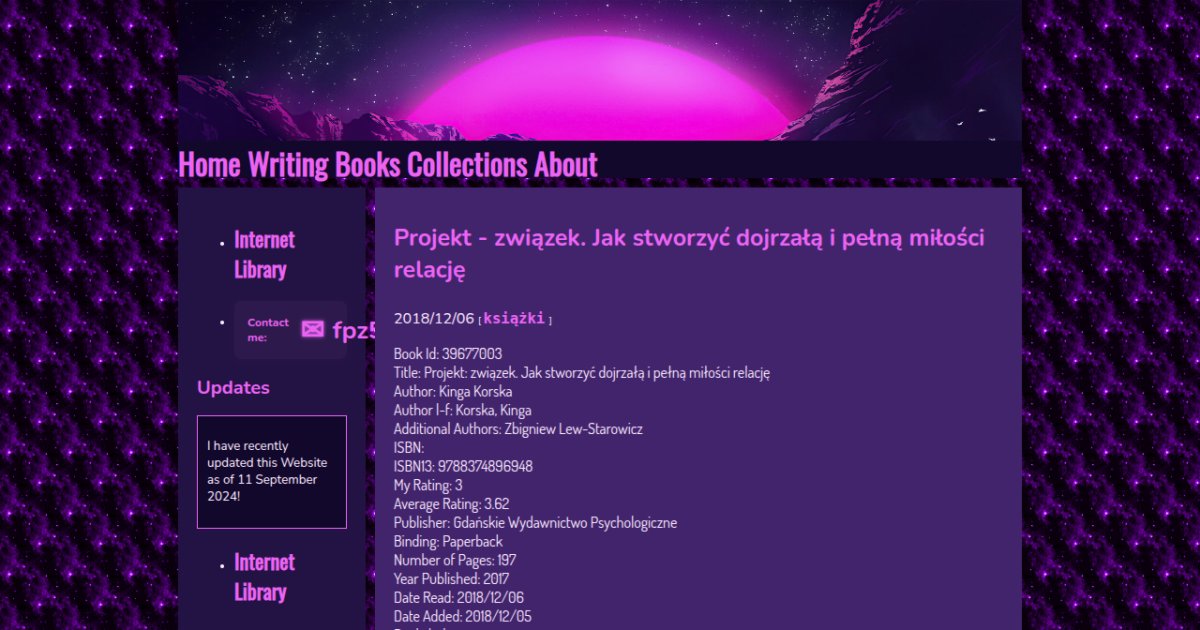Viewport: 1200px width, 630px height.
Task: Click the Book Id 39677003 line
Action: (x=448, y=354)
